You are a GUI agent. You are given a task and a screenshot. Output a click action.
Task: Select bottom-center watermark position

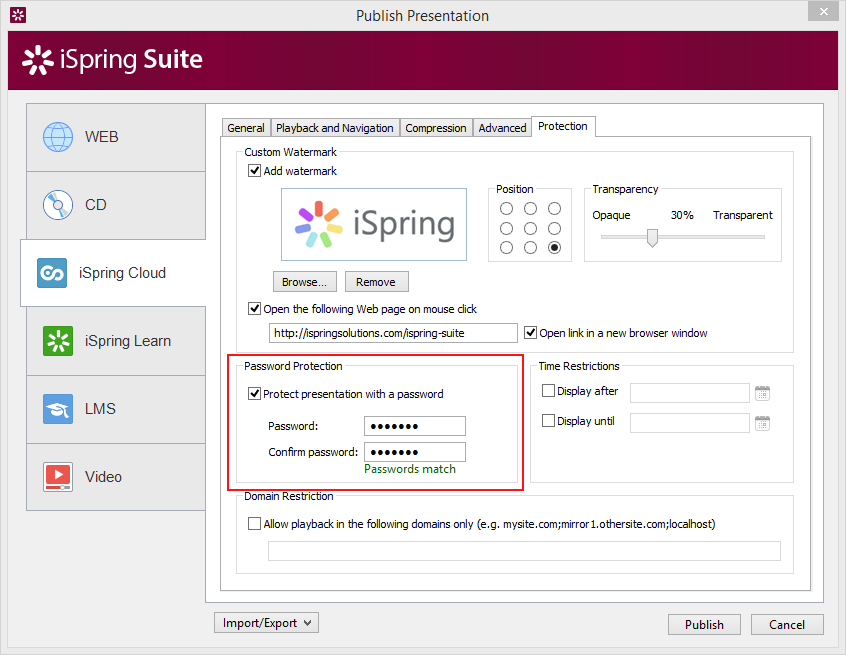pos(530,248)
